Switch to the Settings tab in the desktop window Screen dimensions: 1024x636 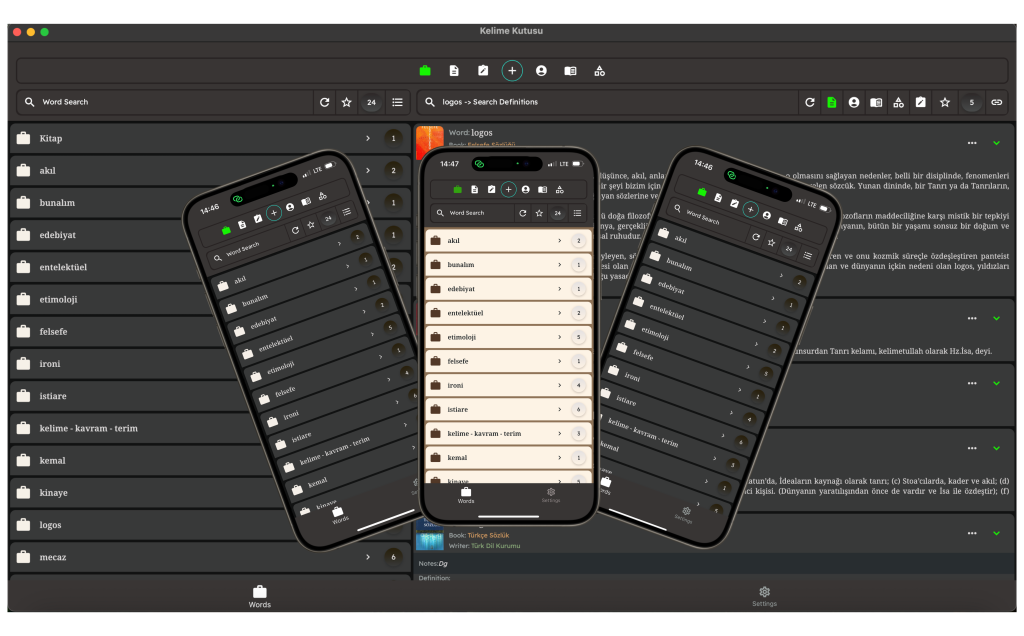(x=764, y=596)
